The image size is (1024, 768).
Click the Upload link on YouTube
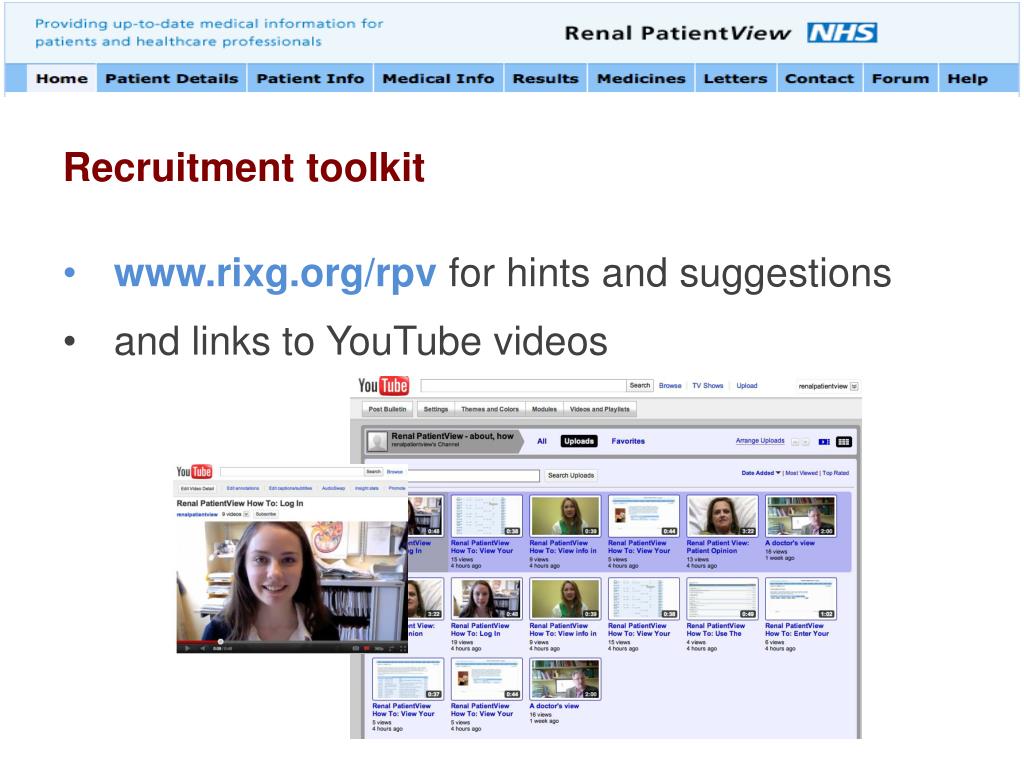[x=747, y=385]
